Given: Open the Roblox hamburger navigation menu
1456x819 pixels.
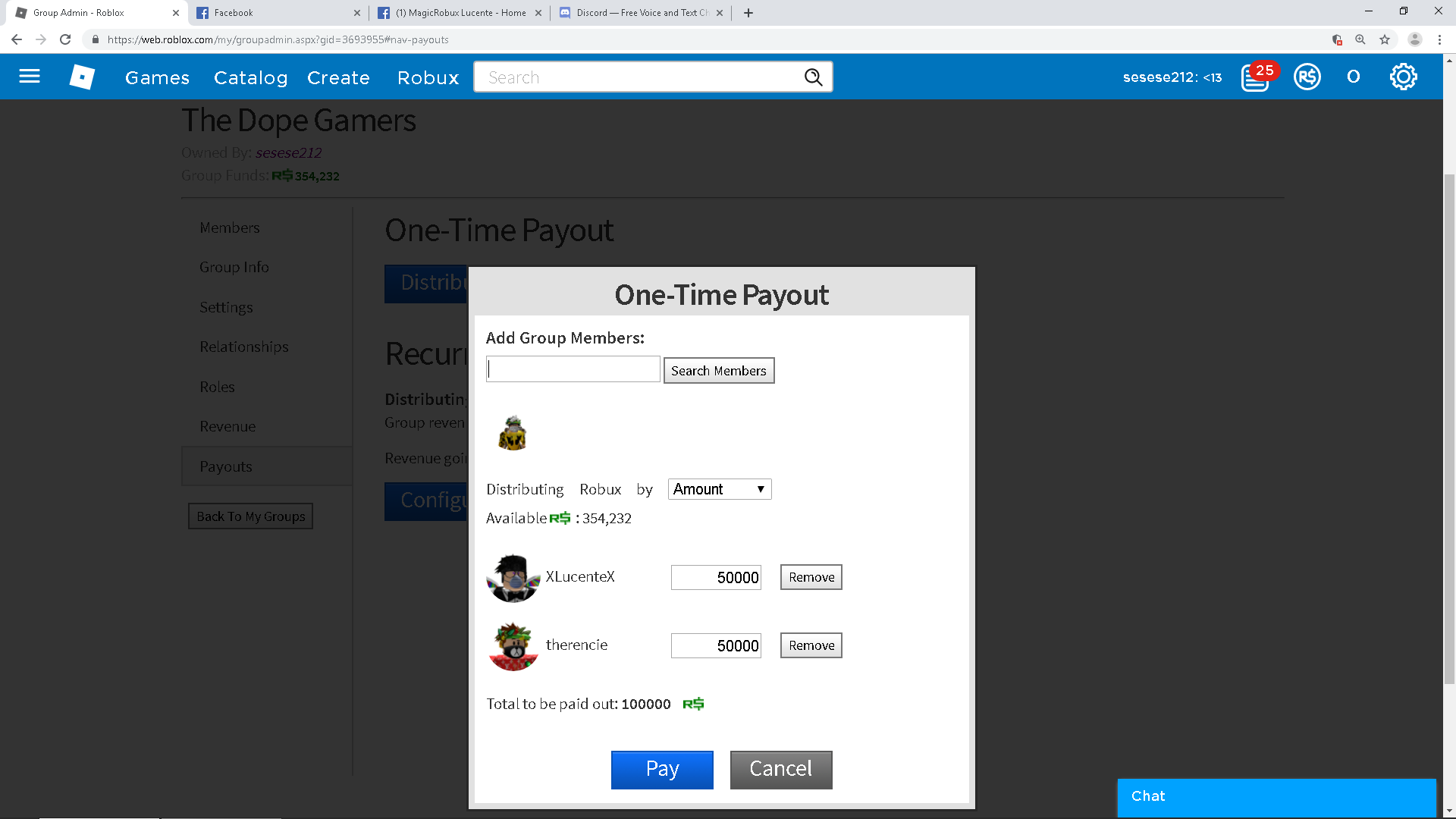Looking at the screenshot, I should point(30,77).
